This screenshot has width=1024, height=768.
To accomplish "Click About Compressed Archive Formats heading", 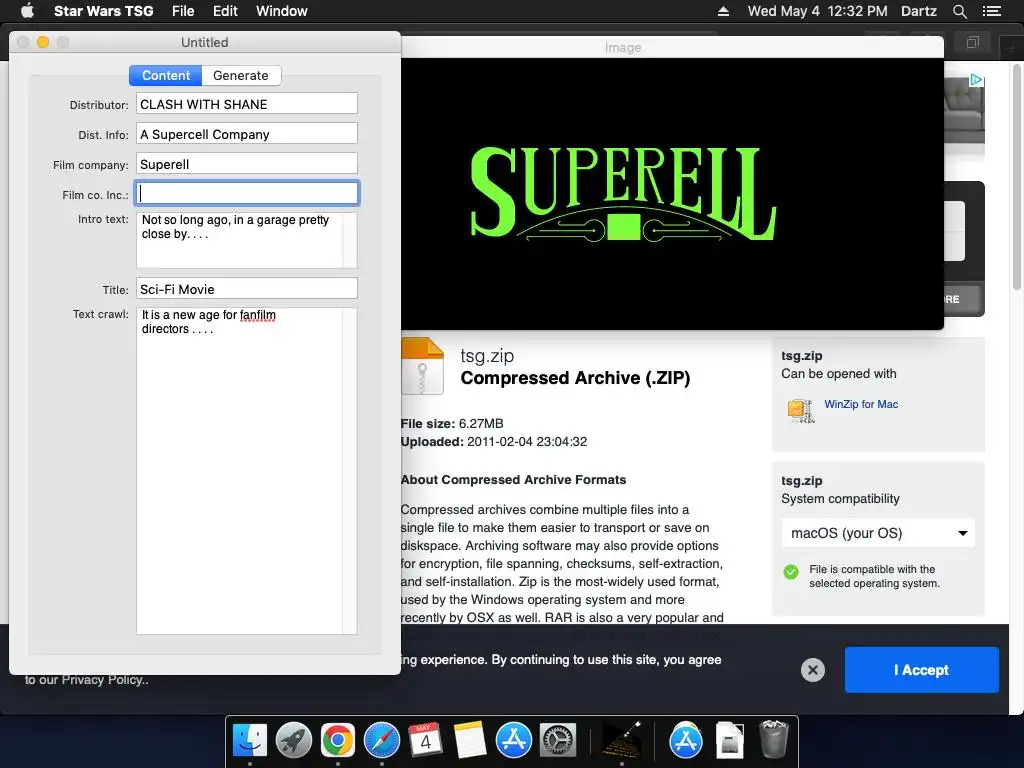I will coord(513,479).
